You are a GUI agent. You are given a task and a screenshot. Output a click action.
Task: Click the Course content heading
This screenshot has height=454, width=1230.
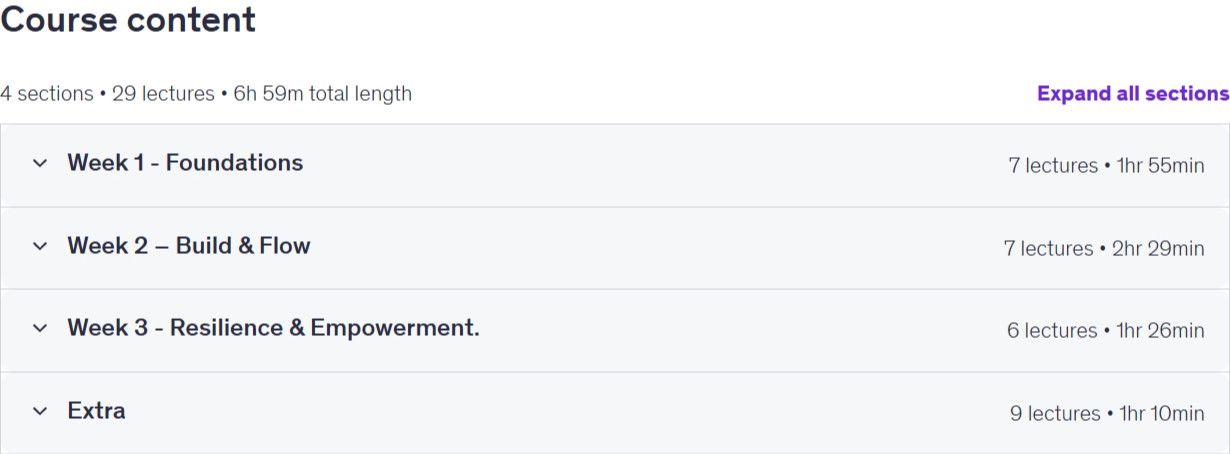point(128,19)
